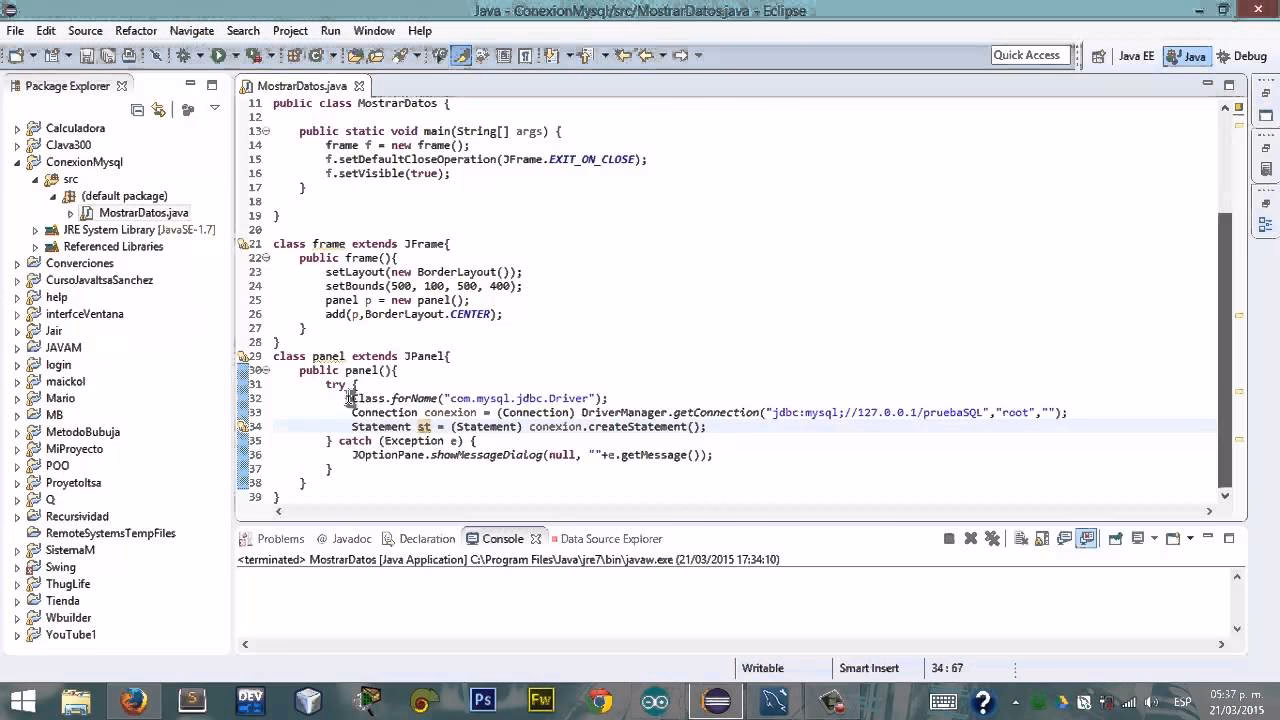
Task: Toggle the Mark Occurrences highlighter icon
Action: coord(461,55)
